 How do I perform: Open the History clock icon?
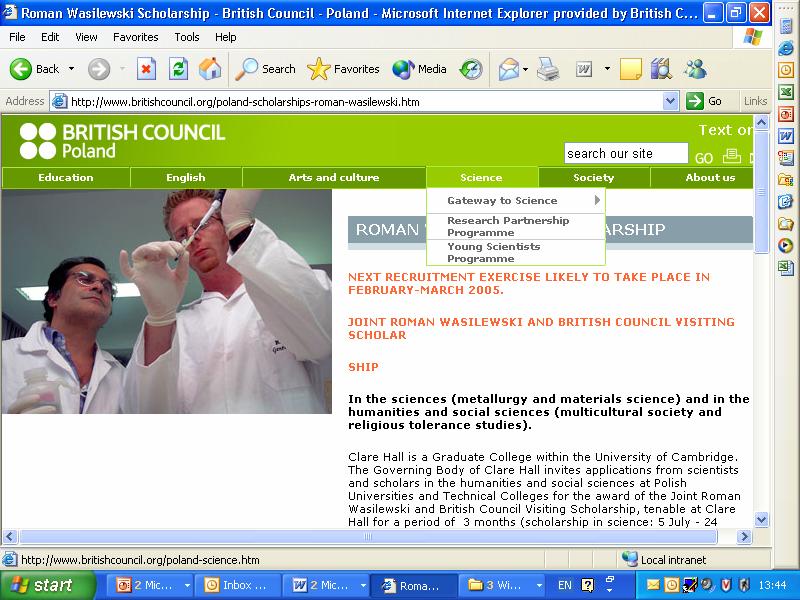pyautogui.click(x=471, y=69)
